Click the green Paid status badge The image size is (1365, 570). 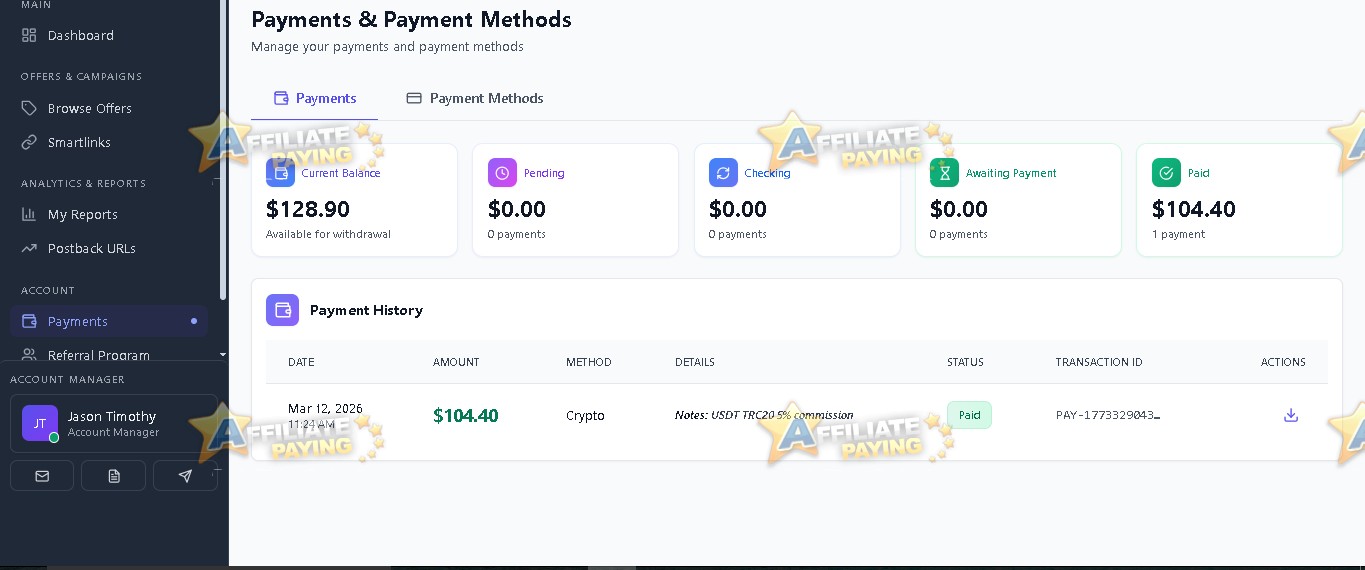969,415
